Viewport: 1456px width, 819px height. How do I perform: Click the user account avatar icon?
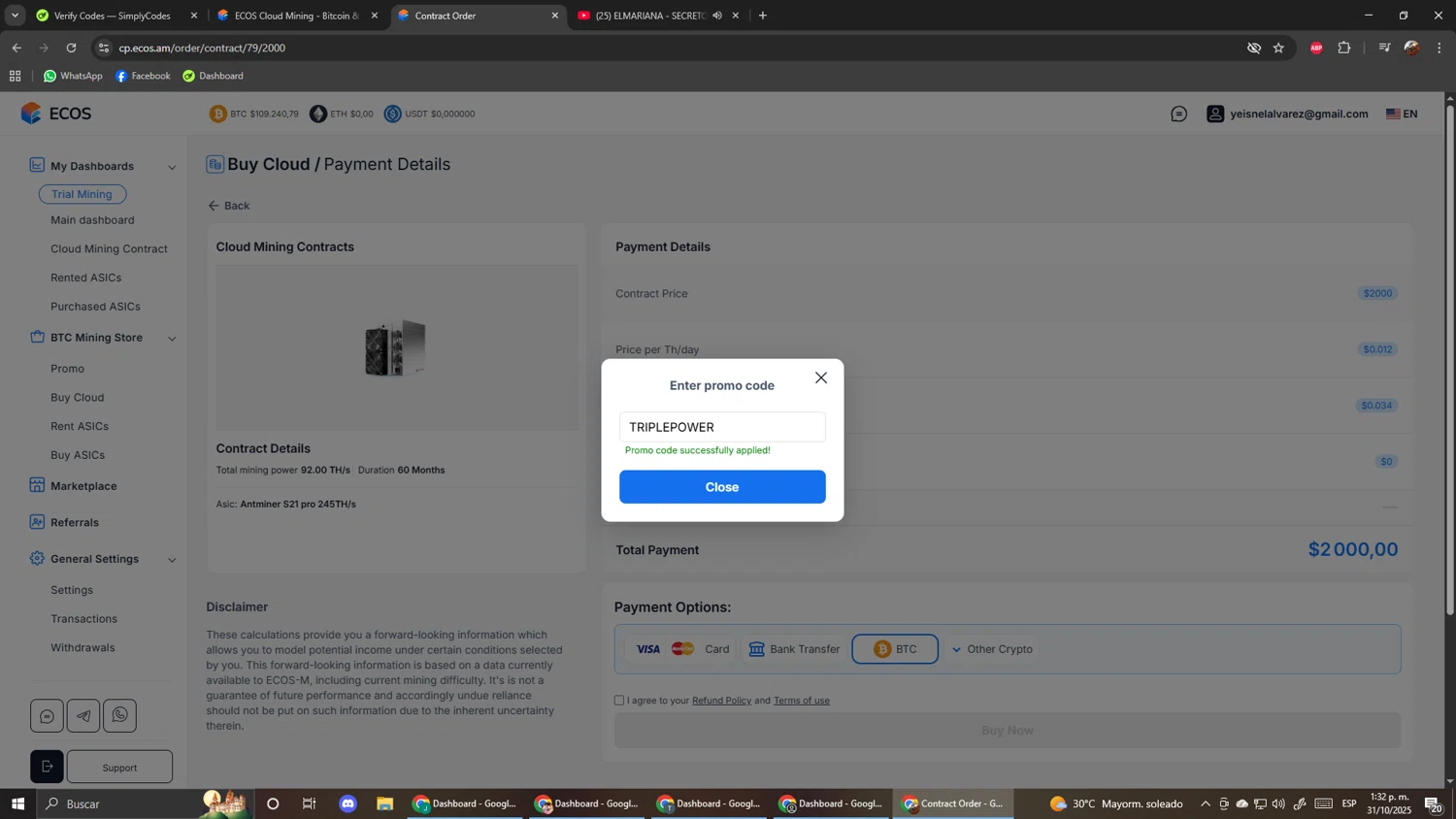click(1215, 114)
